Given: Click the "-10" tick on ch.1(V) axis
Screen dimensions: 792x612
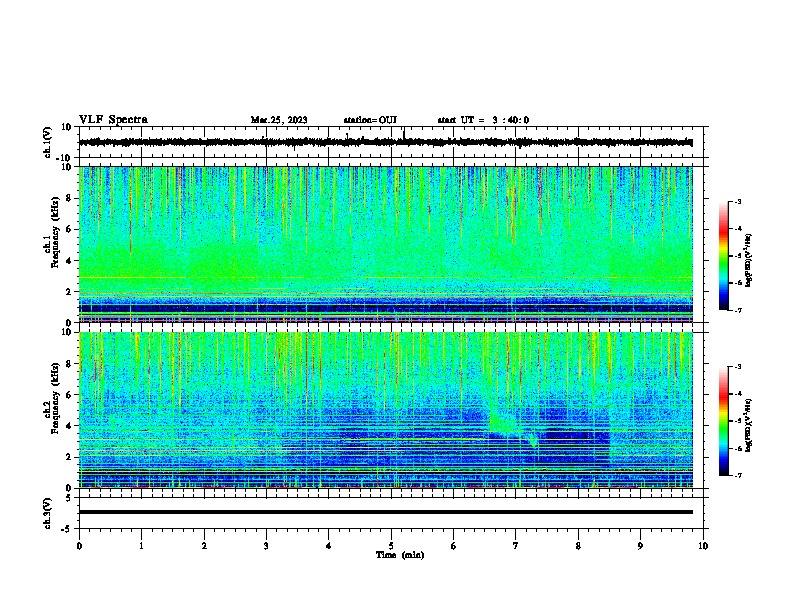Looking at the screenshot, I should 65,159.
